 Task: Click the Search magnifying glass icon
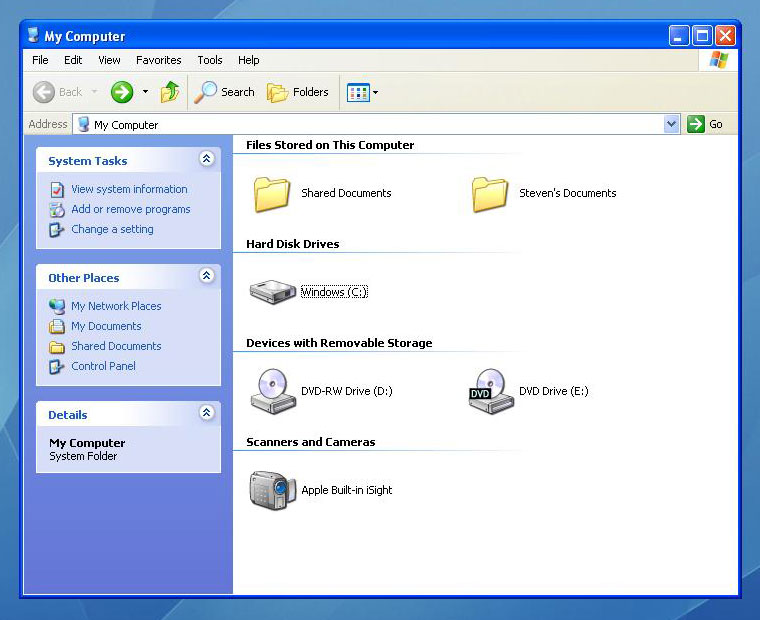[x=205, y=92]
